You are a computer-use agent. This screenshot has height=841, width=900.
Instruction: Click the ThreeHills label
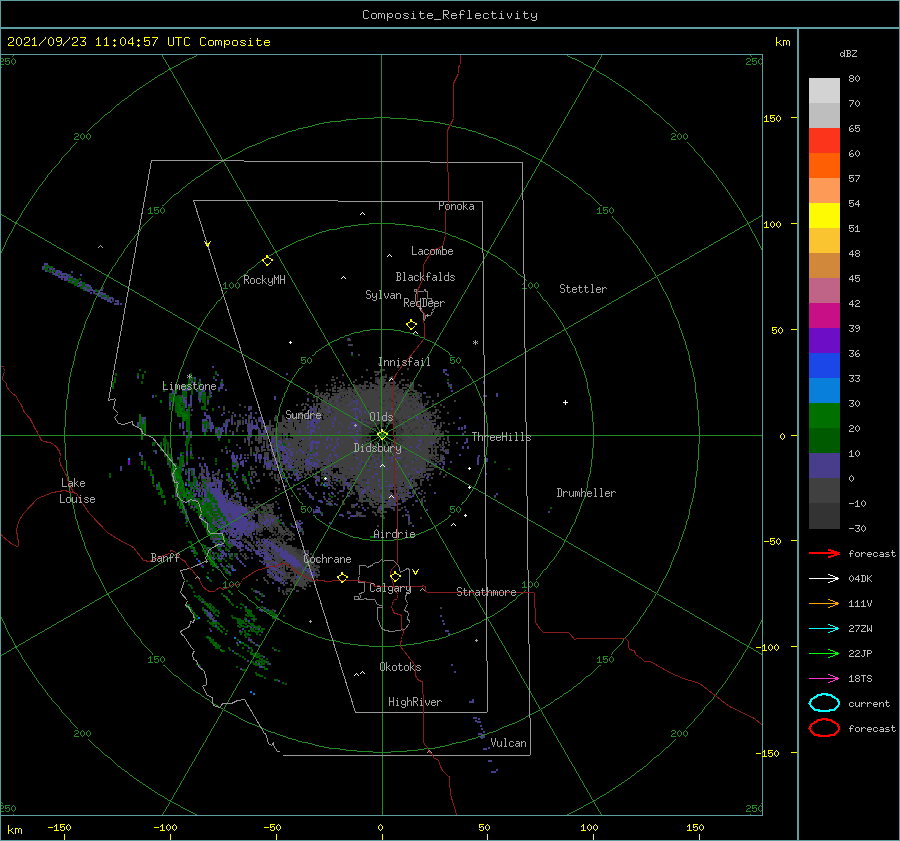501,437
